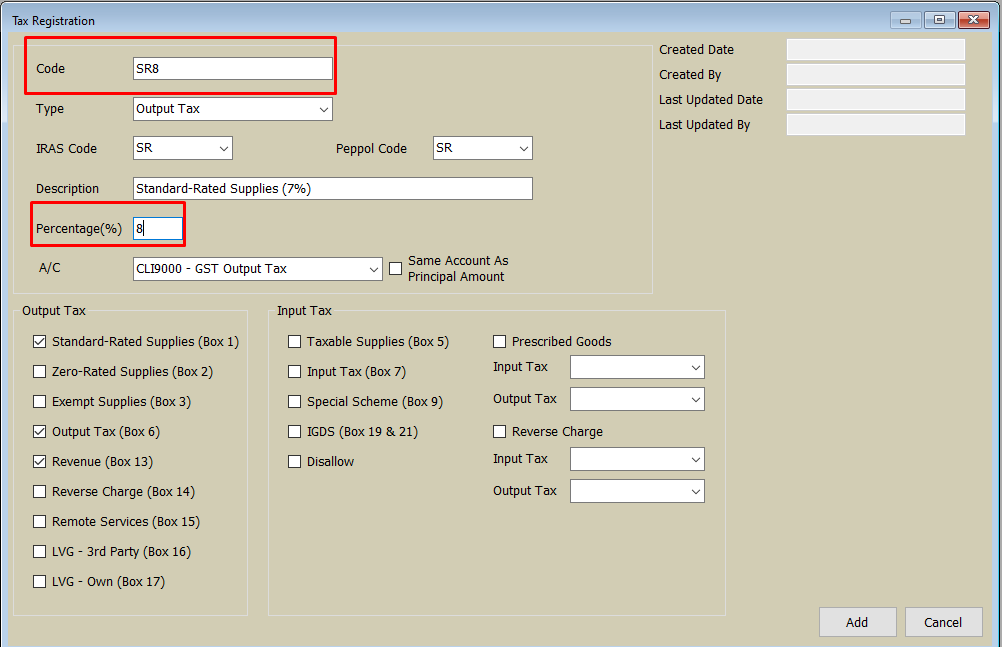Uncheck Revenue (Box 13)
The image size is (1002, 647).
click(x=40, y=462)
